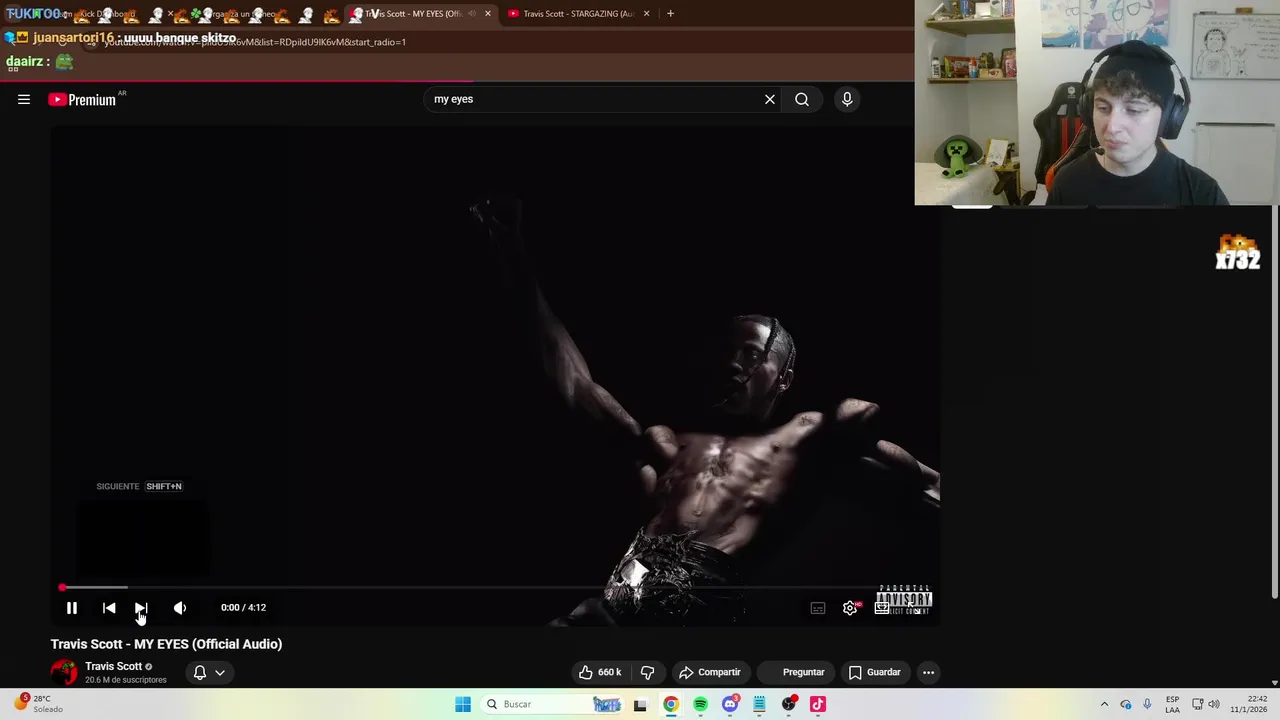
Task: Dislike the video
Action: [647, 672]
